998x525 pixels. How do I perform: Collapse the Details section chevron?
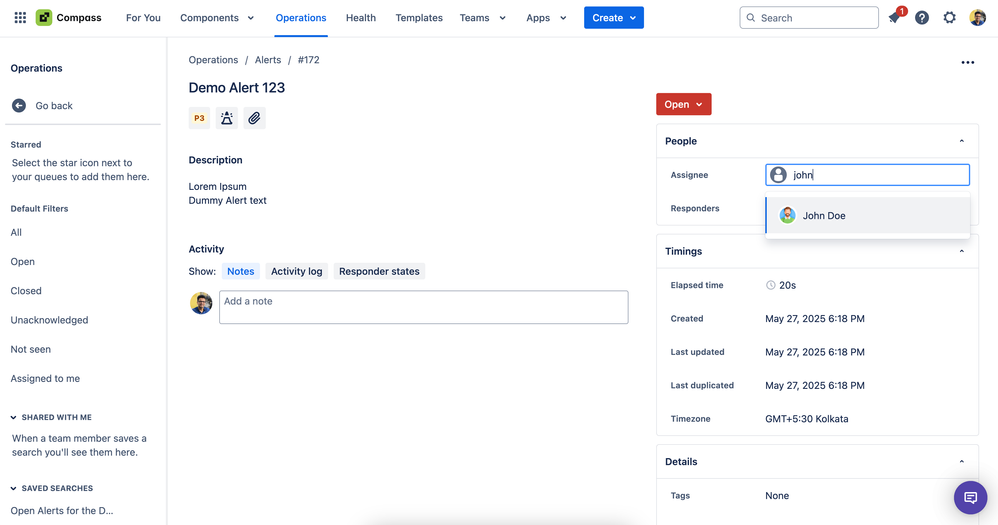pos(962,462)
